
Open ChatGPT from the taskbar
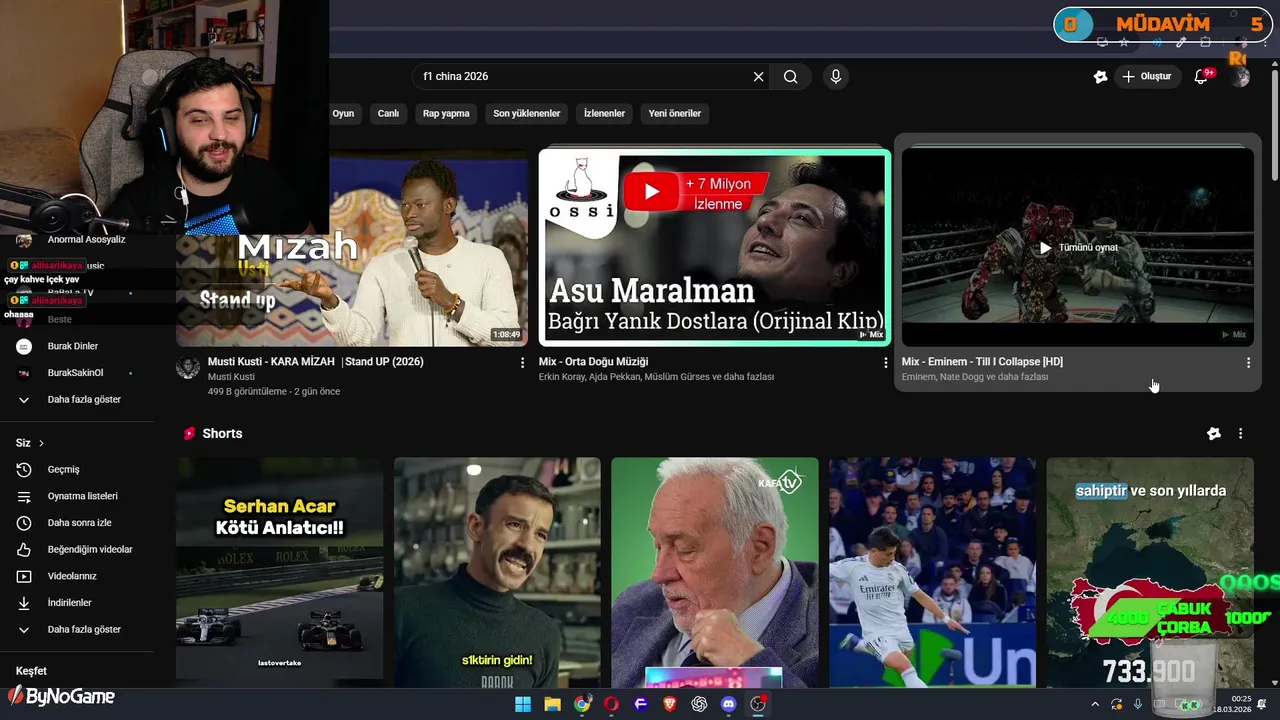click(x=699, y=704)
